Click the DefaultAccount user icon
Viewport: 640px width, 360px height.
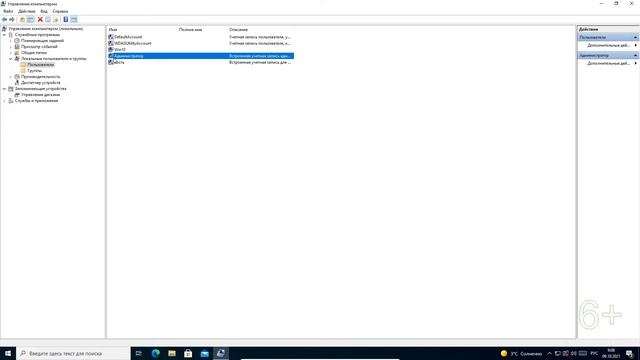point(111,37)
